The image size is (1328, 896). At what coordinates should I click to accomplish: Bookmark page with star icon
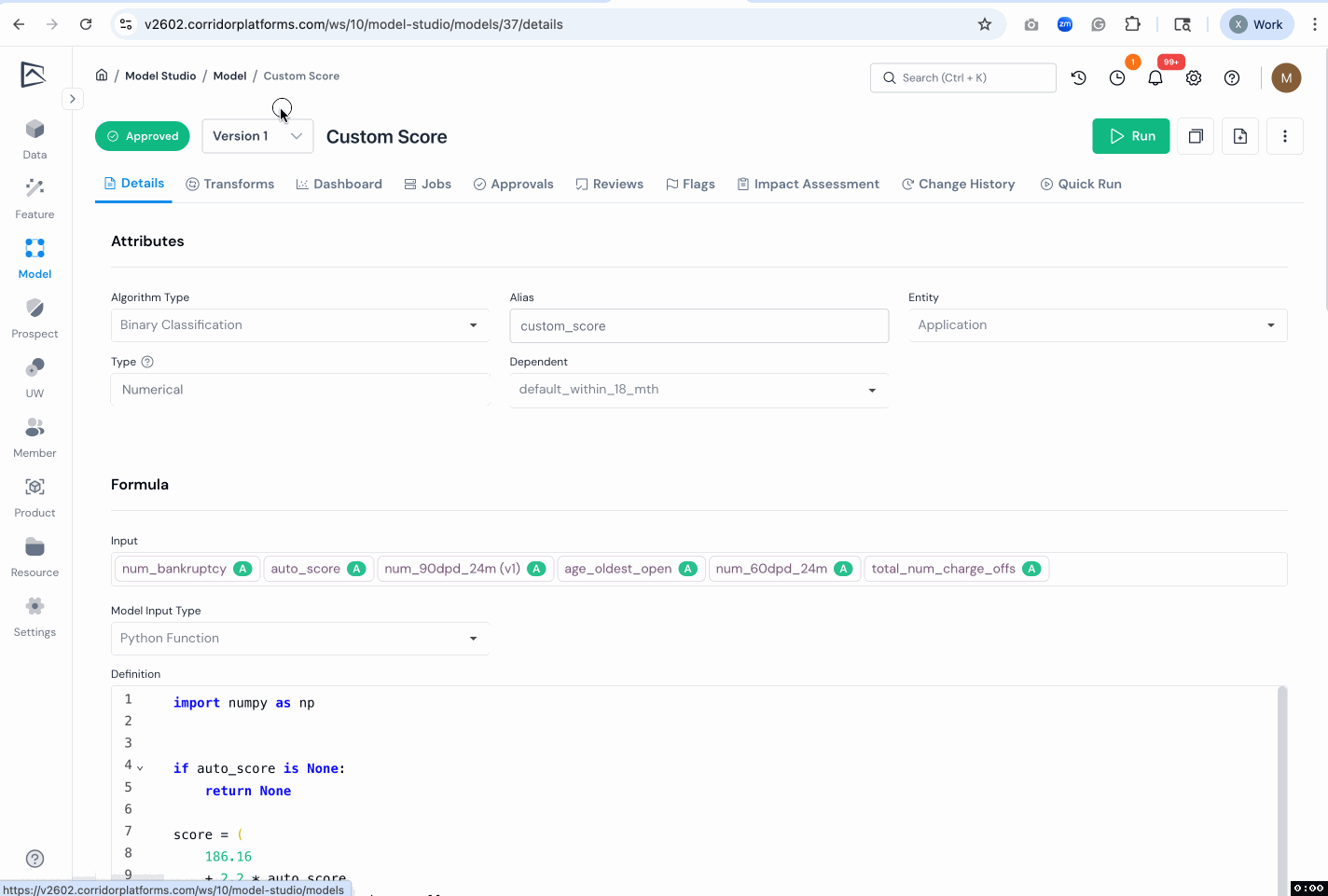tap(985, 24)
